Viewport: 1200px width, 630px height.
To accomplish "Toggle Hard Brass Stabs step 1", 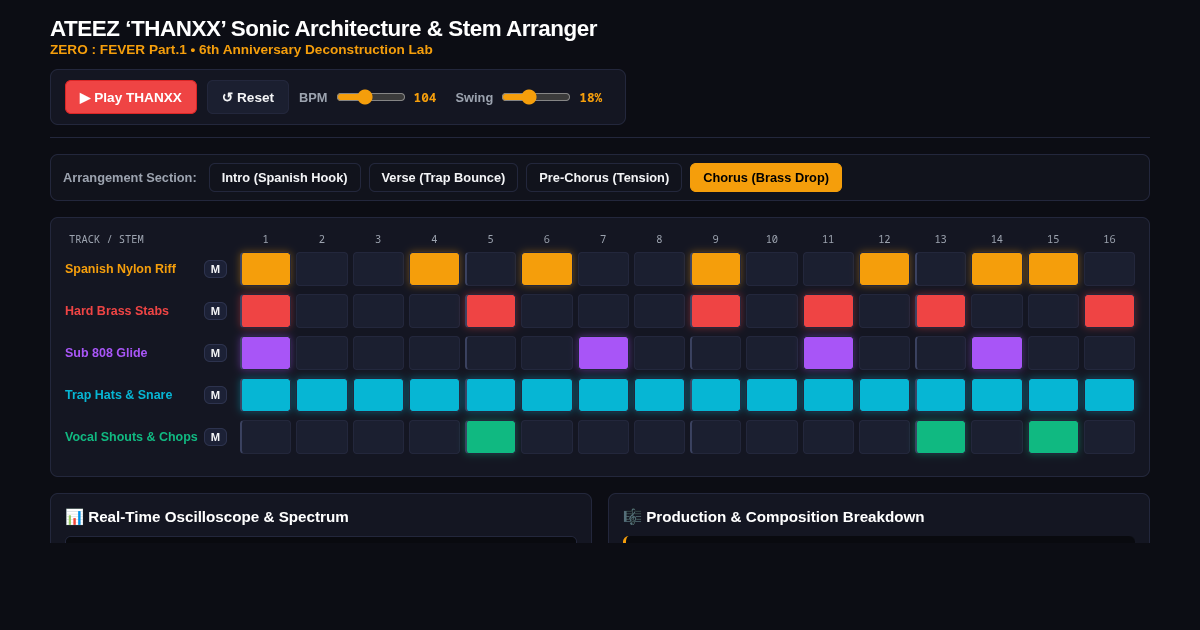I will click(265, 311).
